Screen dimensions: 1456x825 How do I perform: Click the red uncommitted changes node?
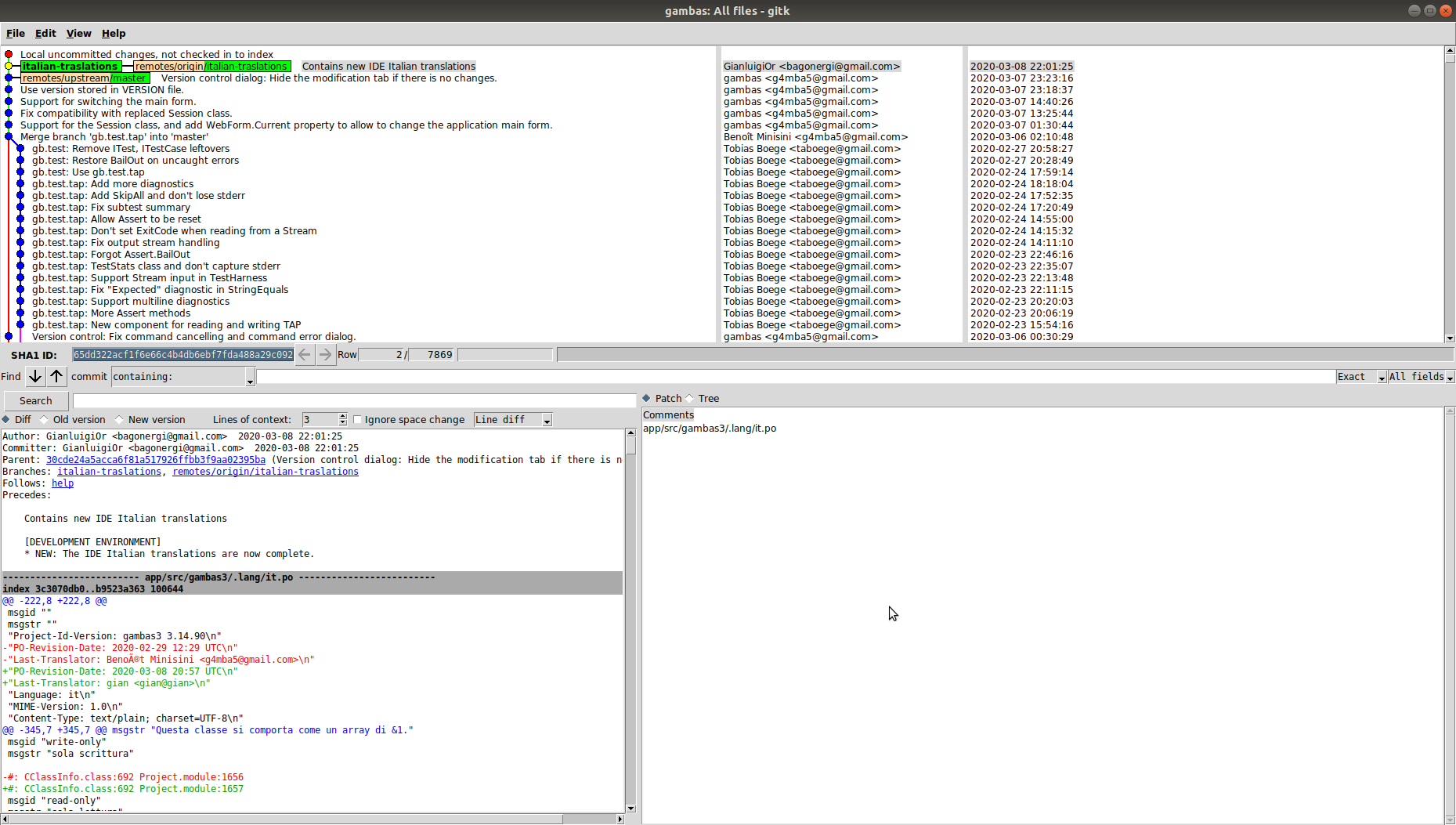(9, 55)
